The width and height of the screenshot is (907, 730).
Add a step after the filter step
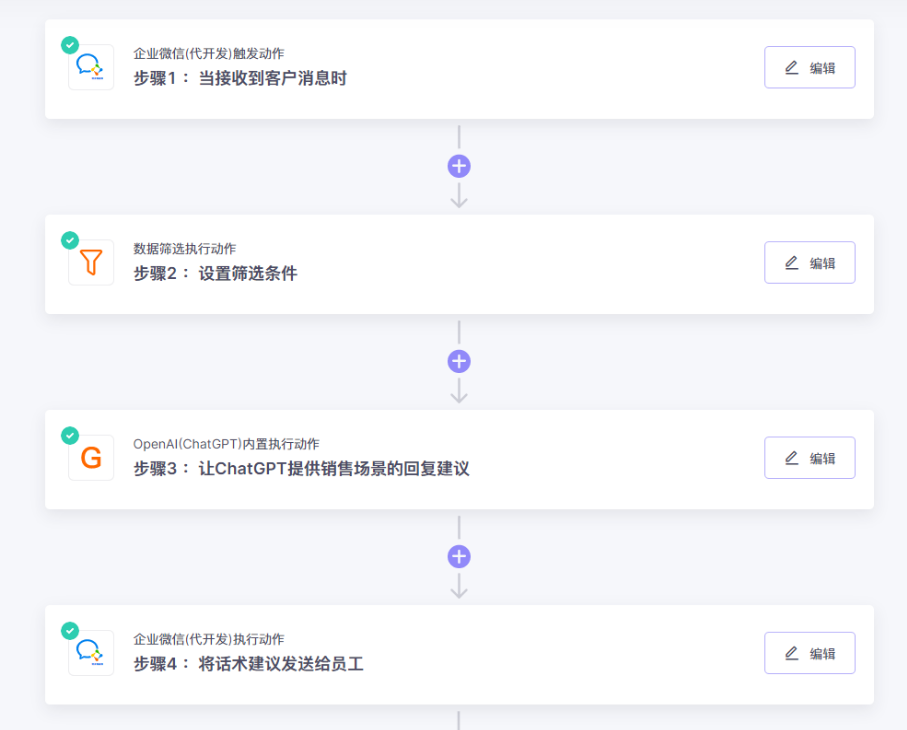pyautogui.click(x=459, y=362)
